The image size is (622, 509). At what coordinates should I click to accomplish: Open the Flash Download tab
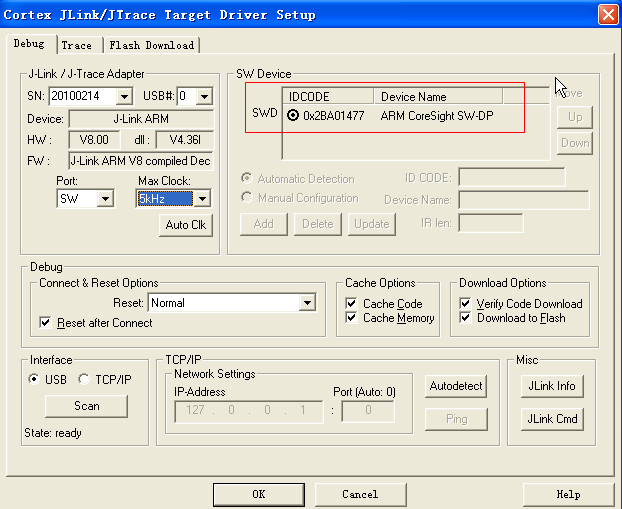point(152,45)
